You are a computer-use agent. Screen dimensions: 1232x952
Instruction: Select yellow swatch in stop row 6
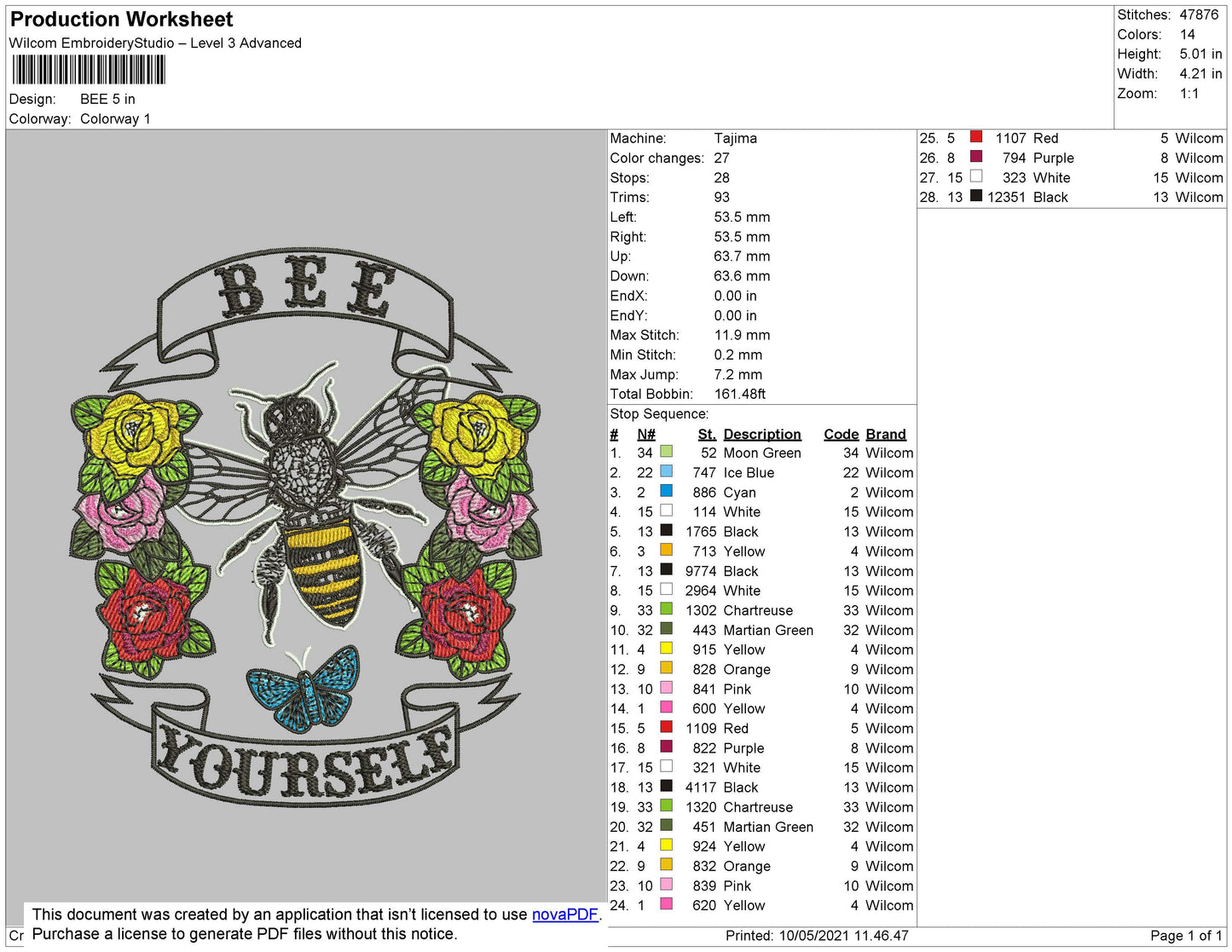point(666,550)
